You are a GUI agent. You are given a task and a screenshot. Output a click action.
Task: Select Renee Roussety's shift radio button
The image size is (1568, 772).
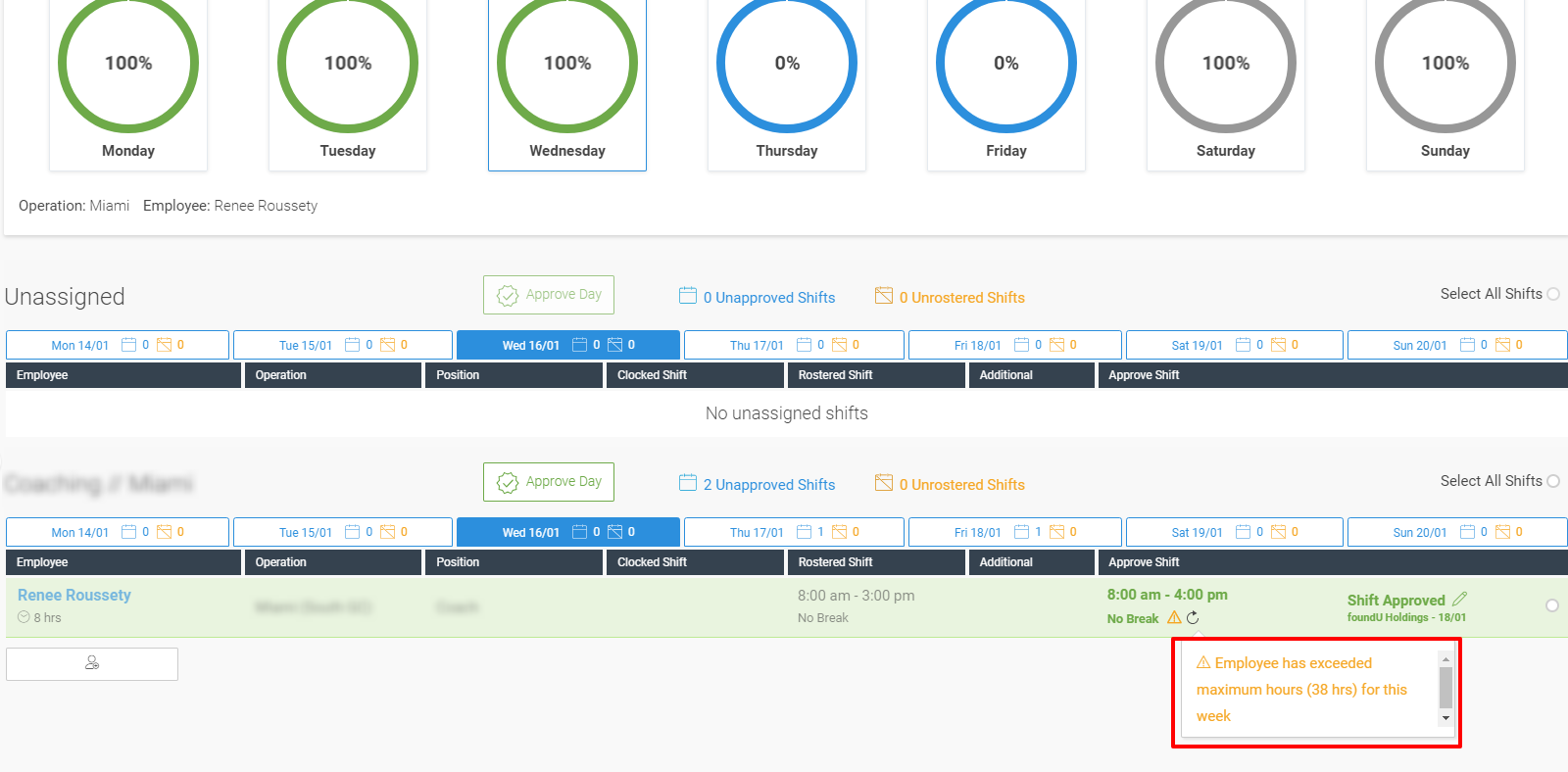(1552, 605)
